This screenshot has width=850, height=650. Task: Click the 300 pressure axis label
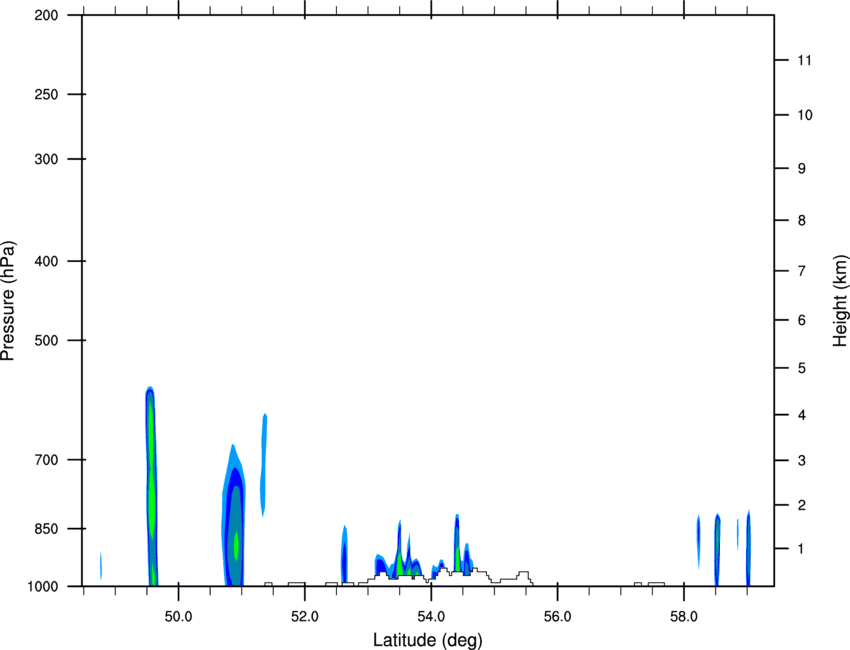(46, 159)
